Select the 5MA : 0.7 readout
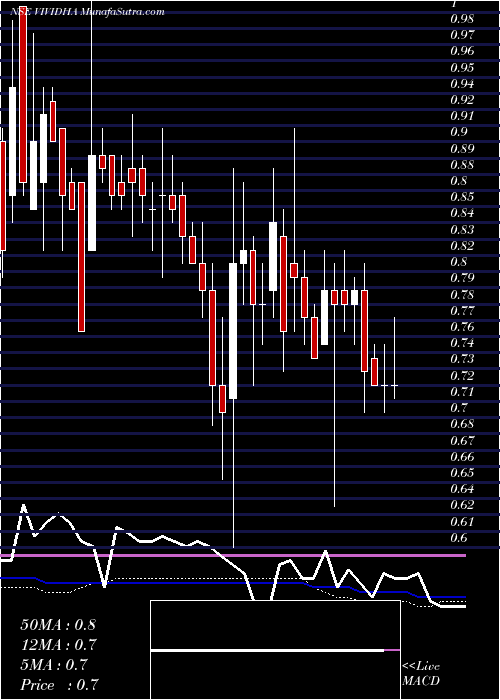Viewport: 500px width, 700px height. [55, 665]
